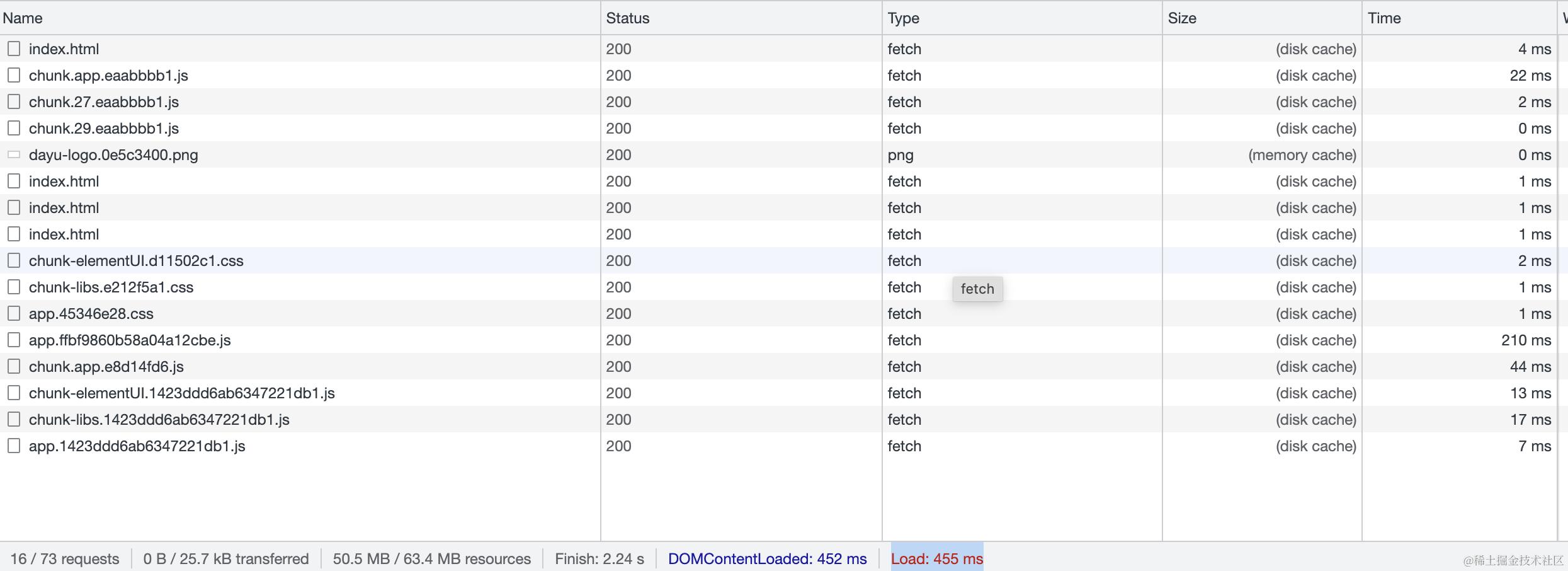This screenshot has height=571, width=1568.
Task: Select the chunk-libs.e212f5a1.css request row
Action: pyautogui.click(x=778, y=287)
